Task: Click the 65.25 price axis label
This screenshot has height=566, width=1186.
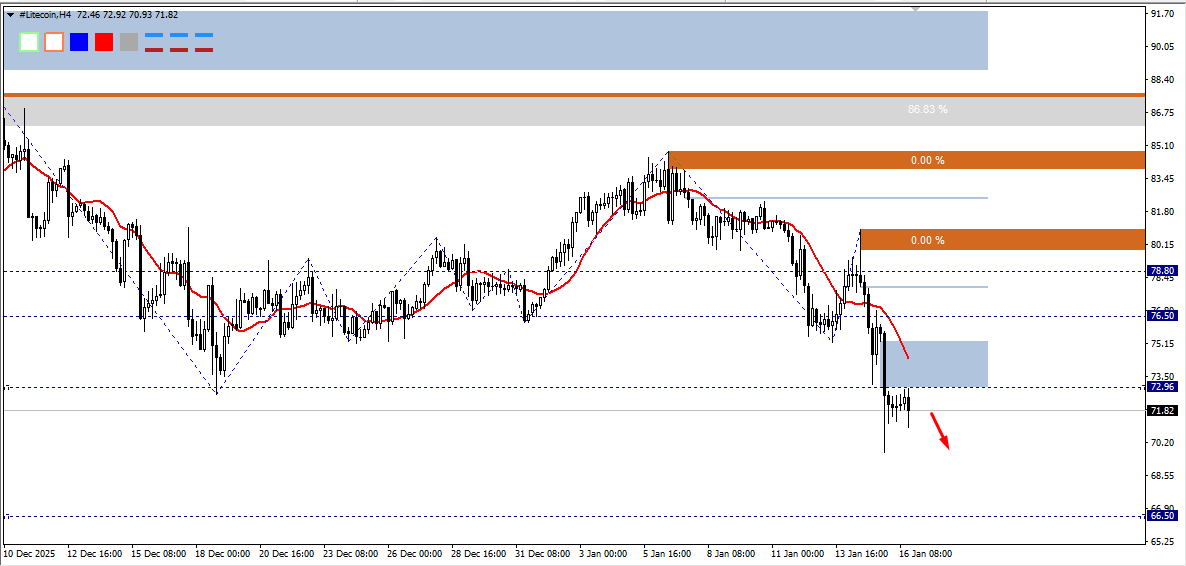Action: [1162, 542]
